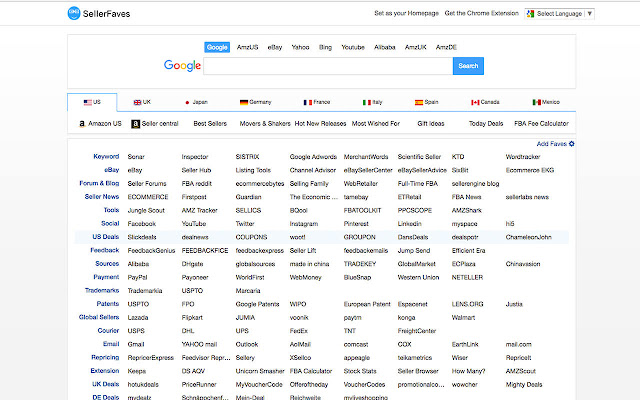The image size is (640, 400).
Task: Click the Seller News category label
Action: [x=102, y=197]
